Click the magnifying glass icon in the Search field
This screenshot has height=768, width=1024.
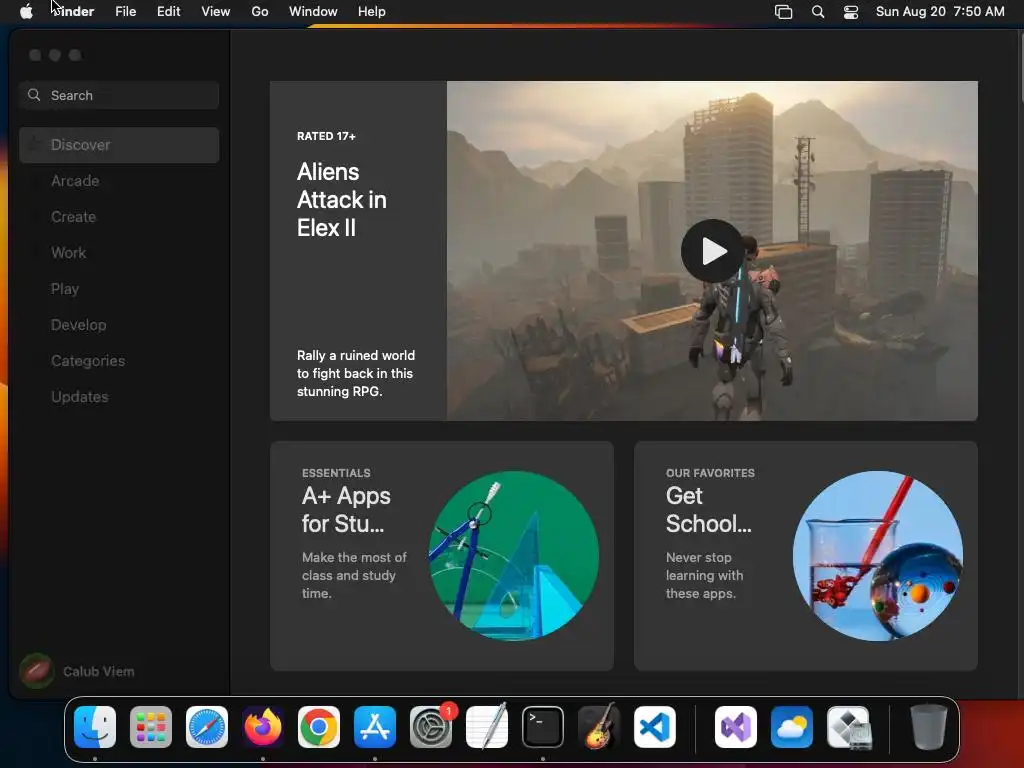(x=34, y=95)
